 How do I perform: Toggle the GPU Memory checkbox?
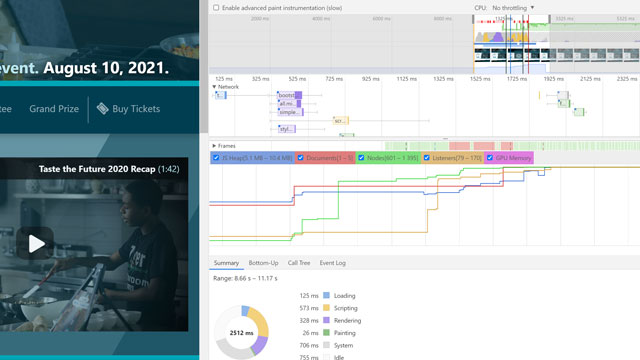point(490,158)
